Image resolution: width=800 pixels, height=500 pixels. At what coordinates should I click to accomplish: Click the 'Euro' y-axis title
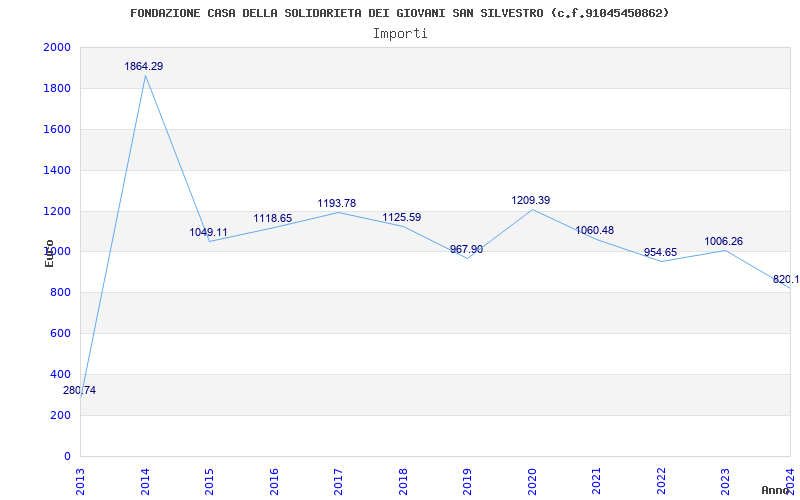click(x=49, y=254)
